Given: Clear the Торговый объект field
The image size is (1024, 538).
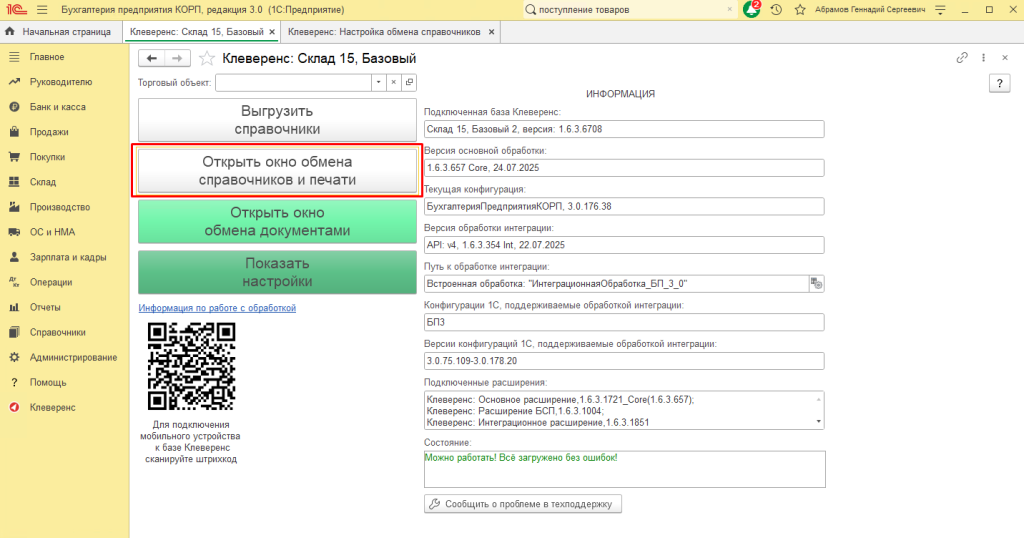Looking at the screenshot, I should coord(394,83).
